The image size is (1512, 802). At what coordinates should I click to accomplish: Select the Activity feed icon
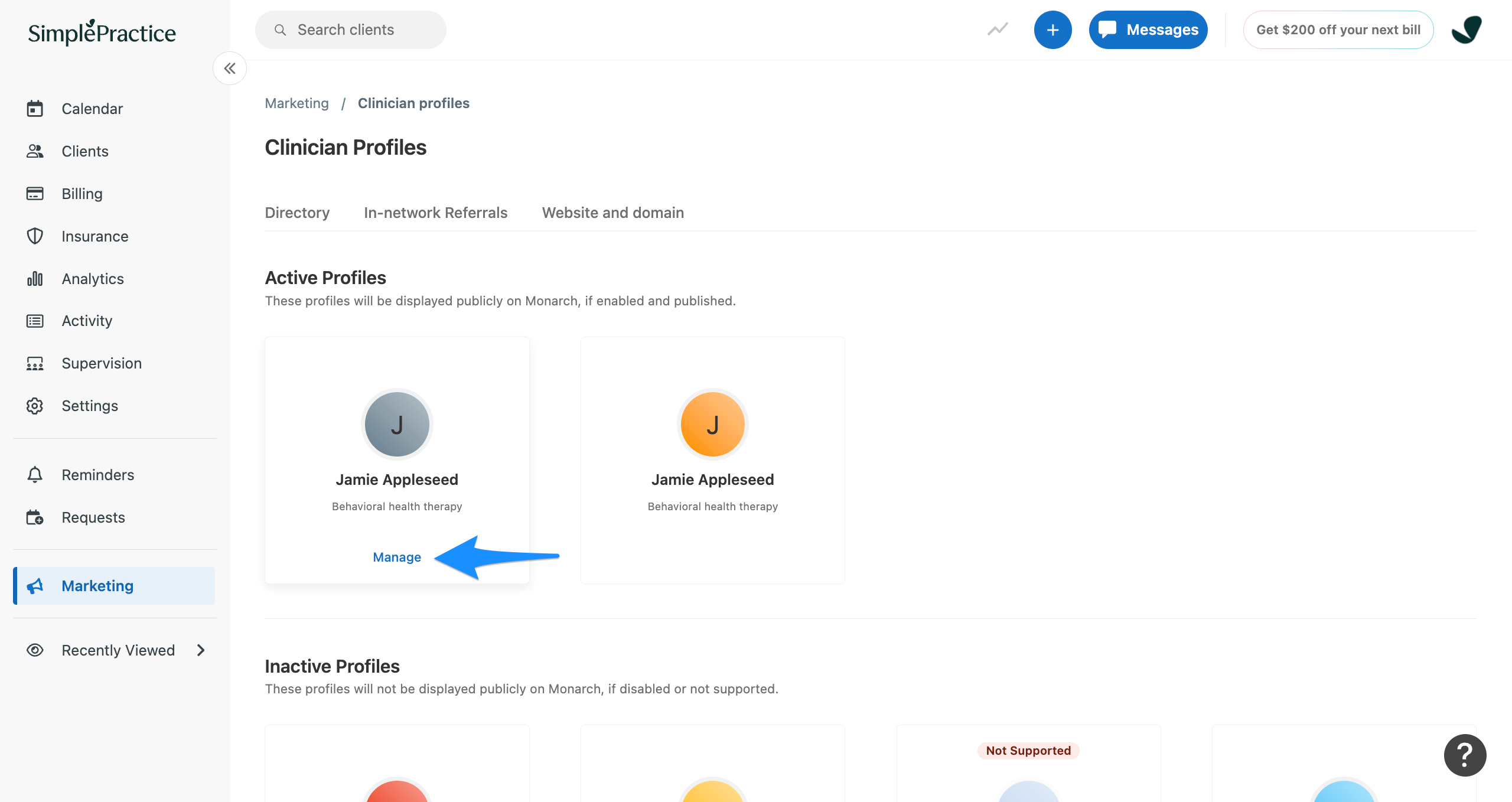pyautogui.click(x=35, y=321)
